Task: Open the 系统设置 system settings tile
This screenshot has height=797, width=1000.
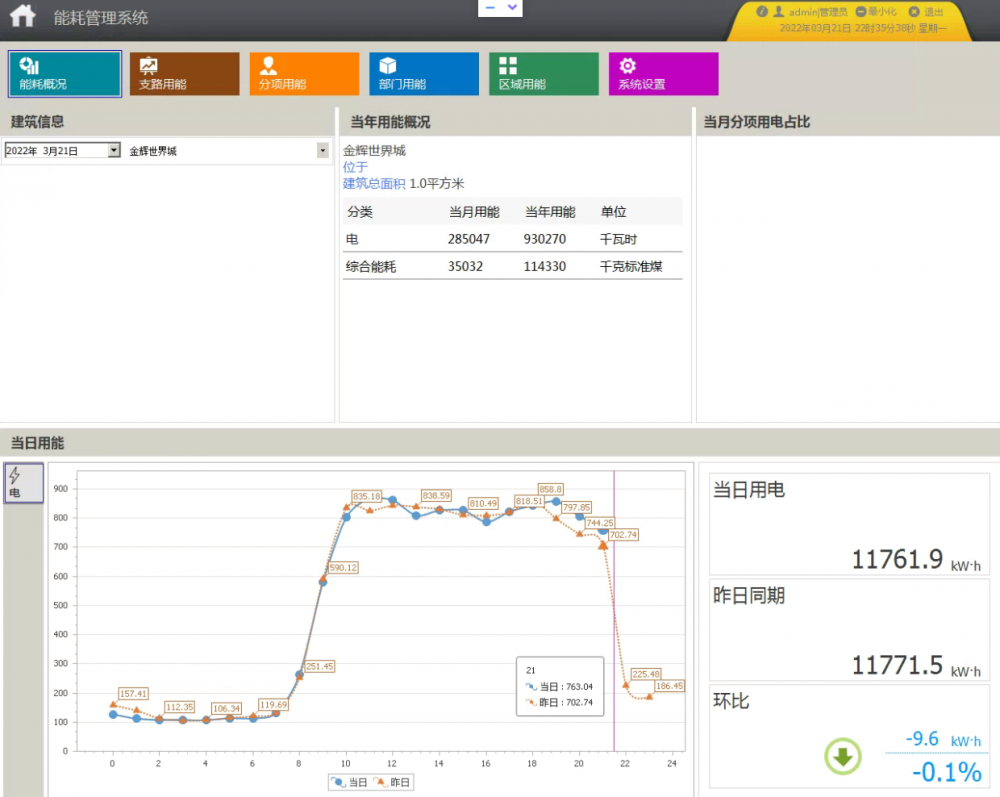Action: click(x=663, y=74)
